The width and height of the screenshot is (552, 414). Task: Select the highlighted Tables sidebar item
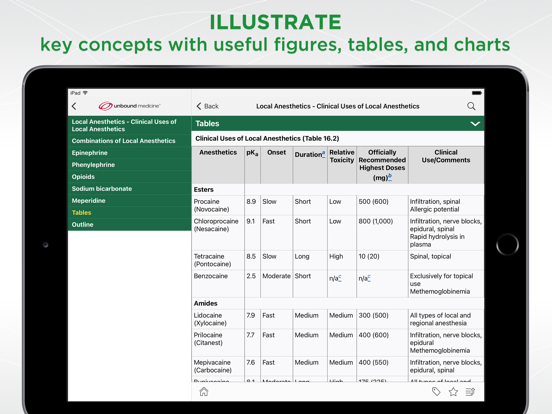[130, 213]
